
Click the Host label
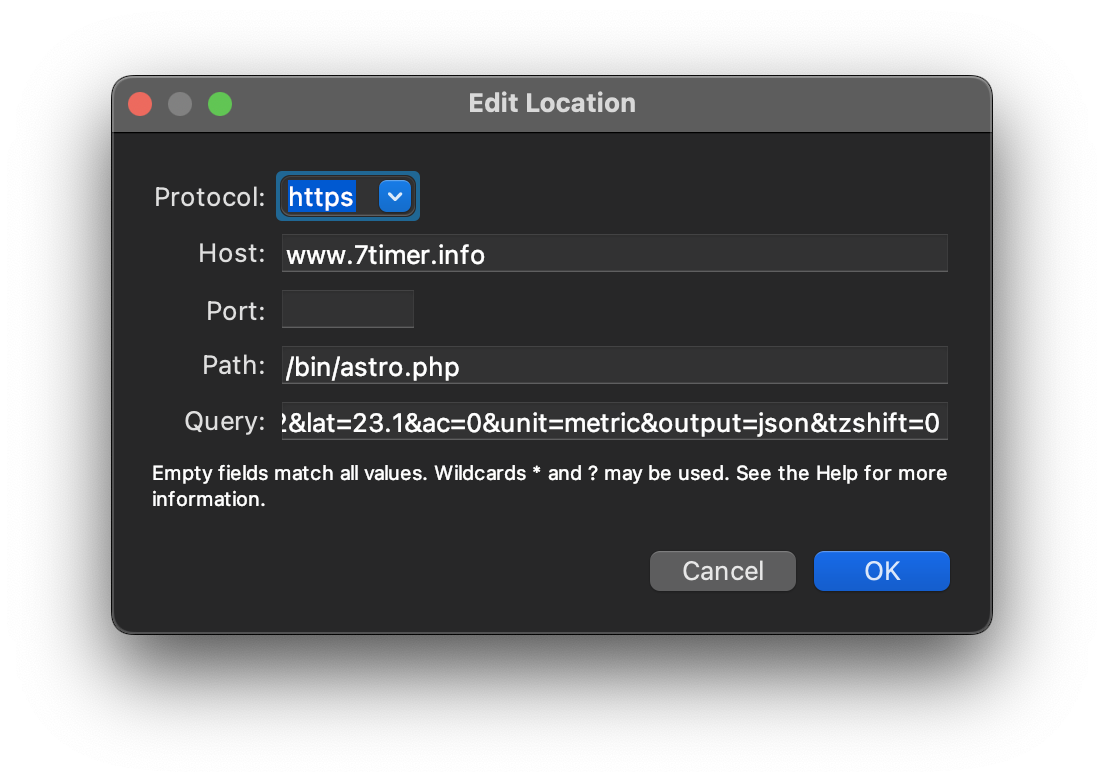pyautogui.click(x=232, y=254)
